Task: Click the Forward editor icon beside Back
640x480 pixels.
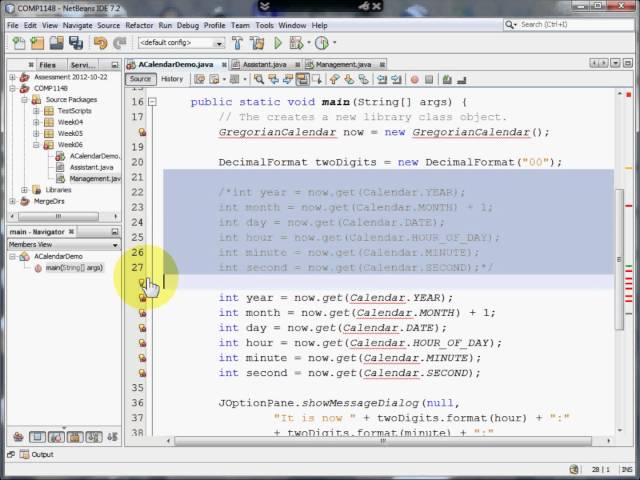Action: coord(234,79)
